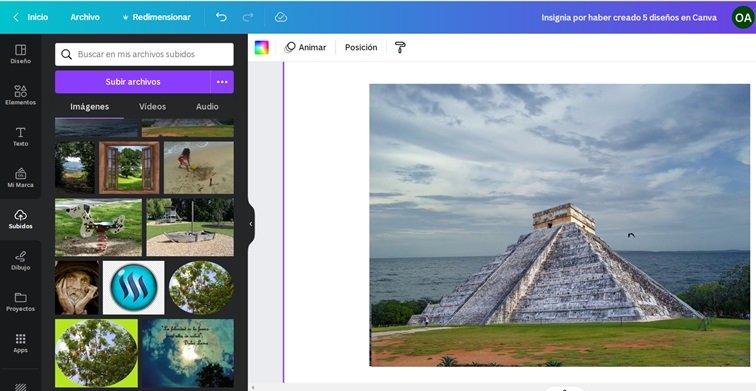Screen dimensions: 756x391
Task: Click the Subir archivos button
Action: tap(133, 82)
